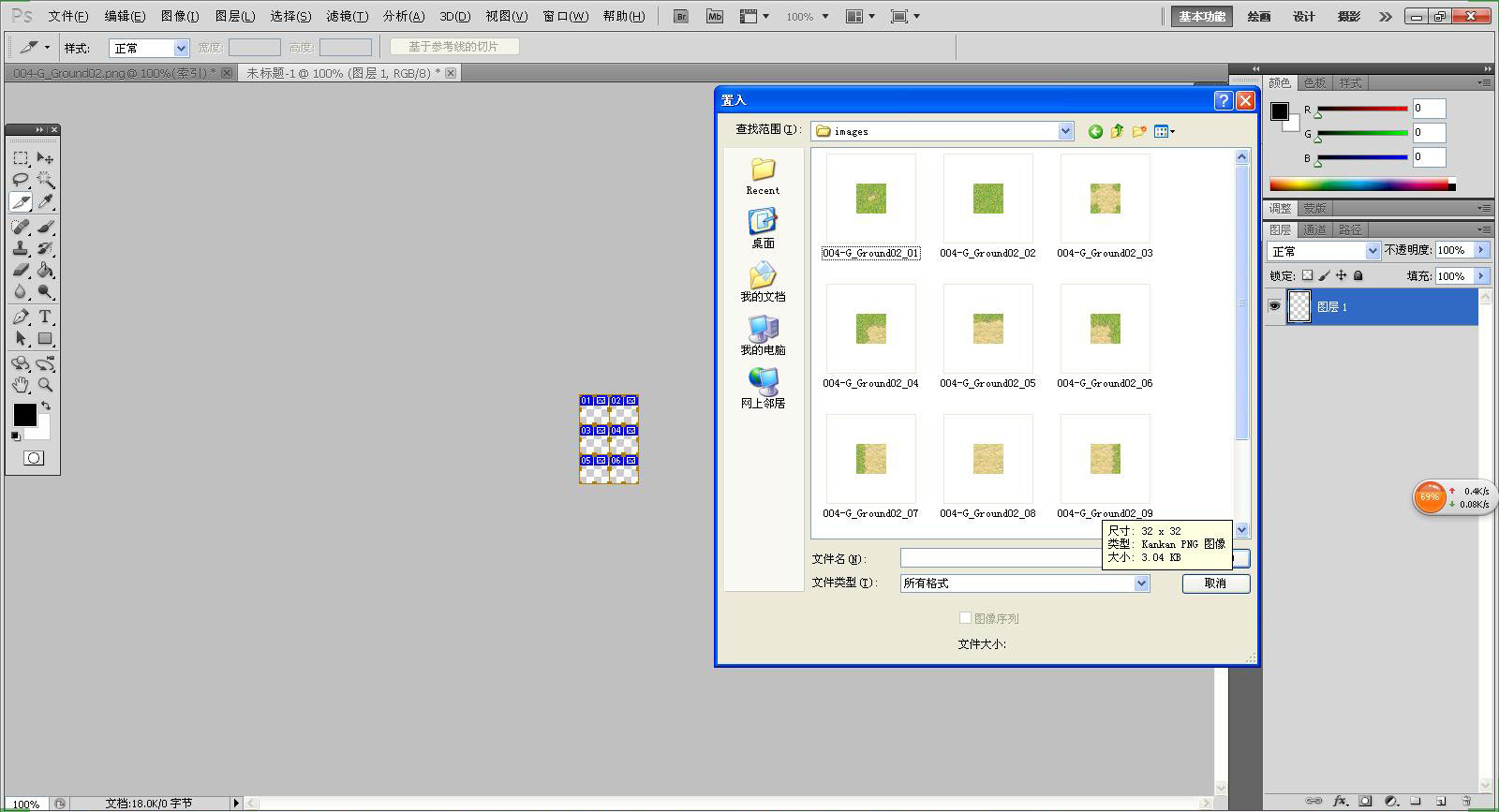Select the Rectangular Marquee tool
The width and height of the screenshot is (1499, 812).
(21, 158)
